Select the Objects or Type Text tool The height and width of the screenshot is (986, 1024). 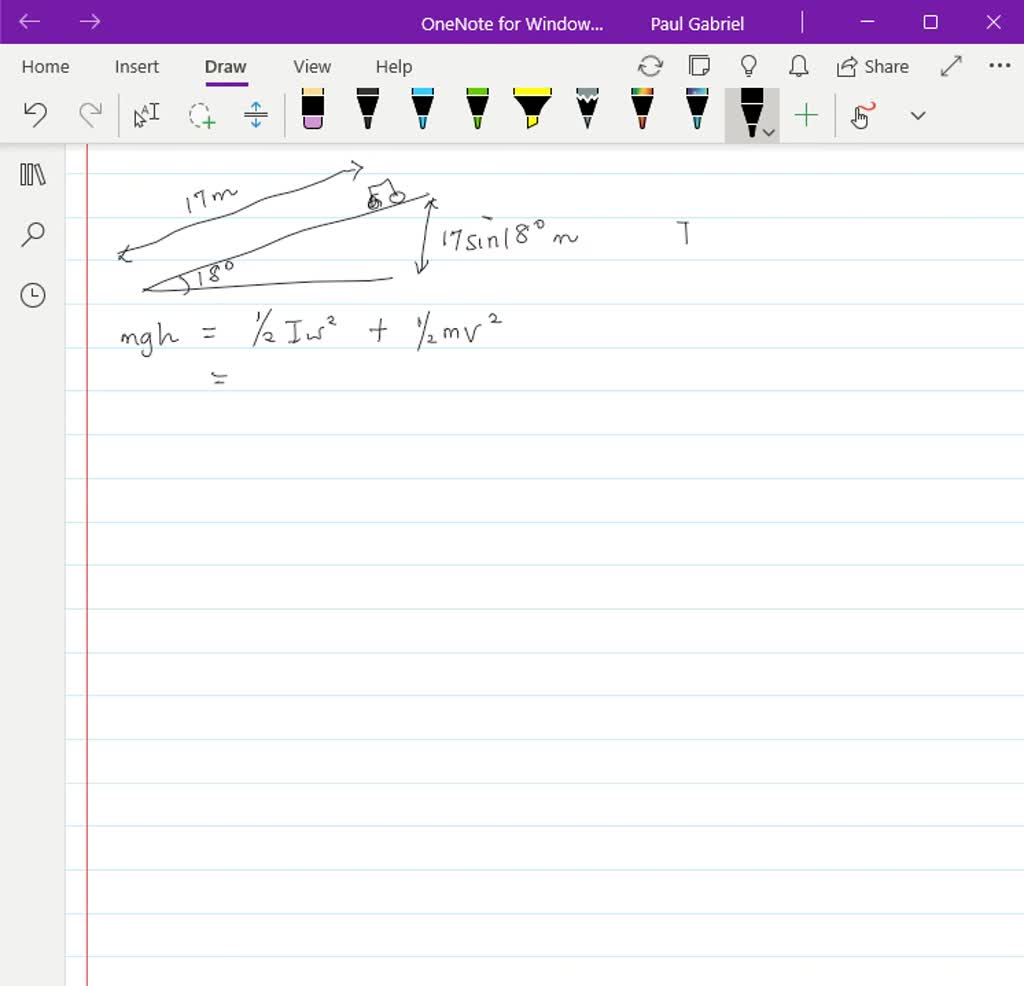pos(147,116)
